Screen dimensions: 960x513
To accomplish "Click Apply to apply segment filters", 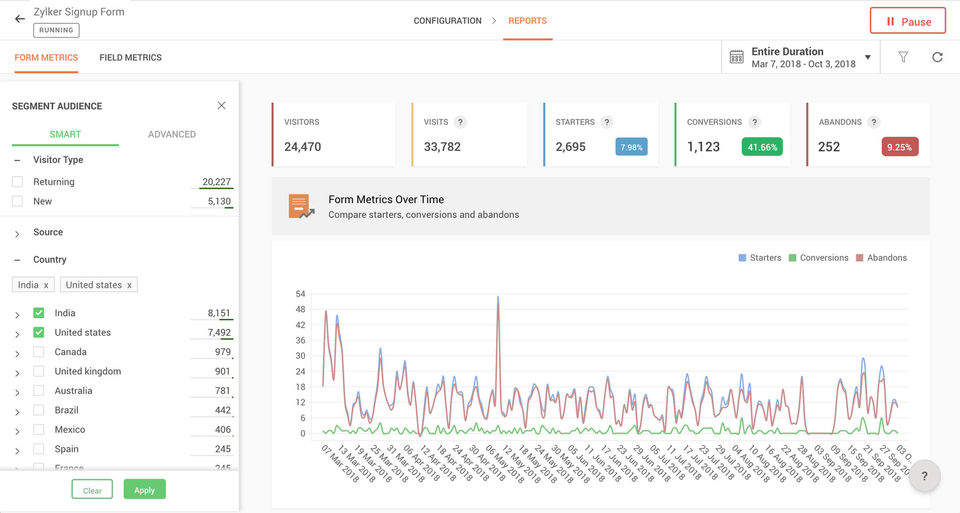I will tap(144, 490).
